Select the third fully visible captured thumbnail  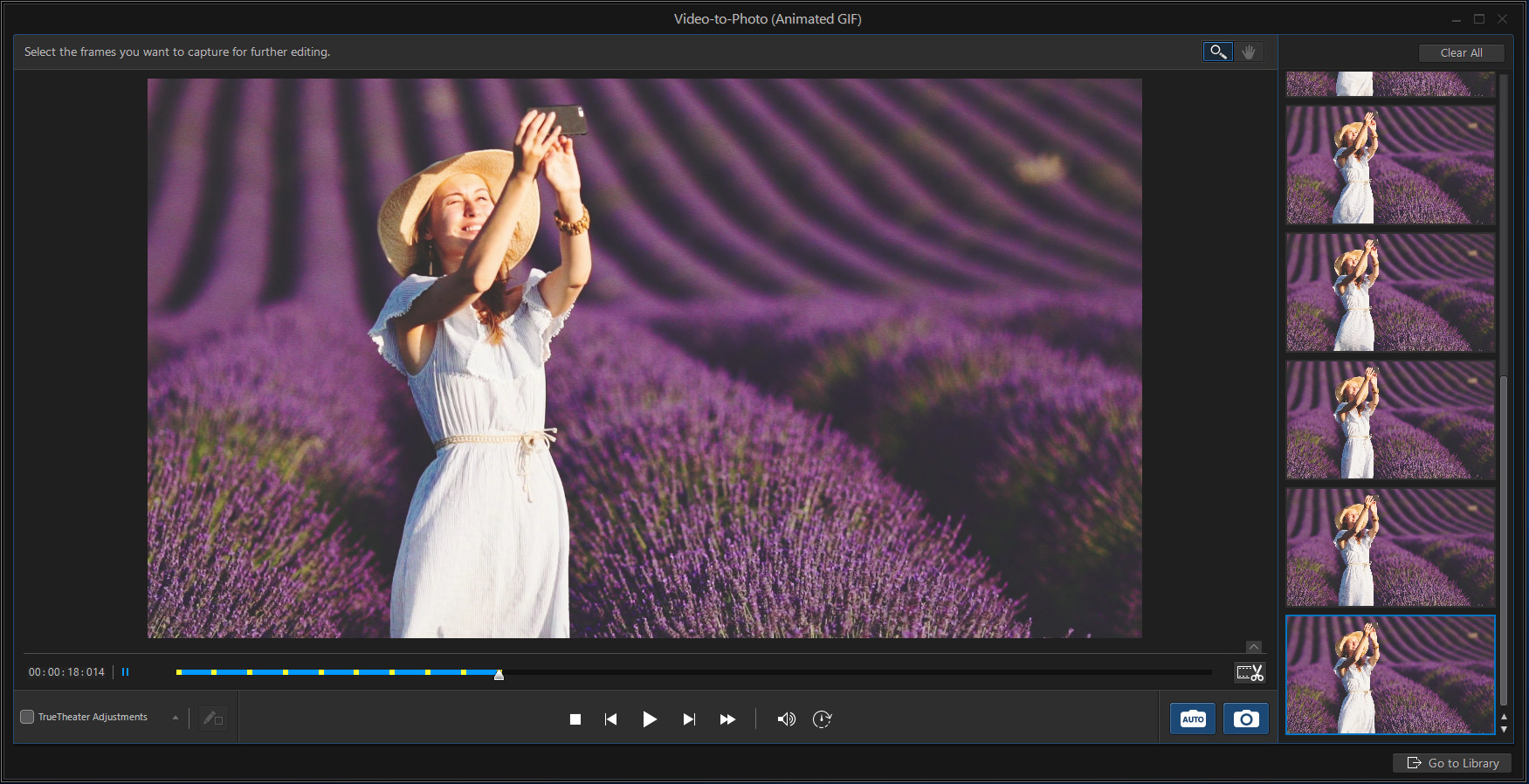[1390, 420]
